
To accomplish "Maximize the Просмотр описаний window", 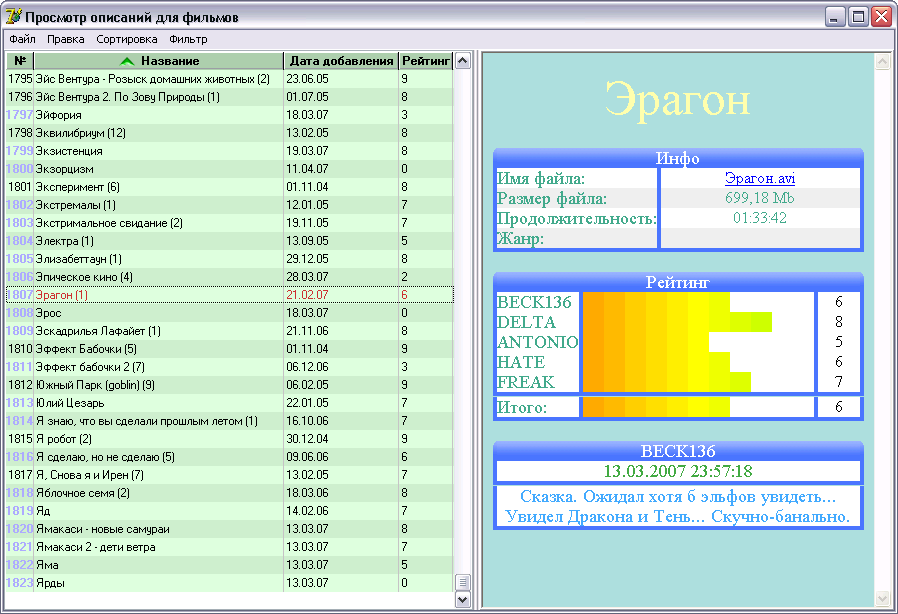I will coord(858,17).
